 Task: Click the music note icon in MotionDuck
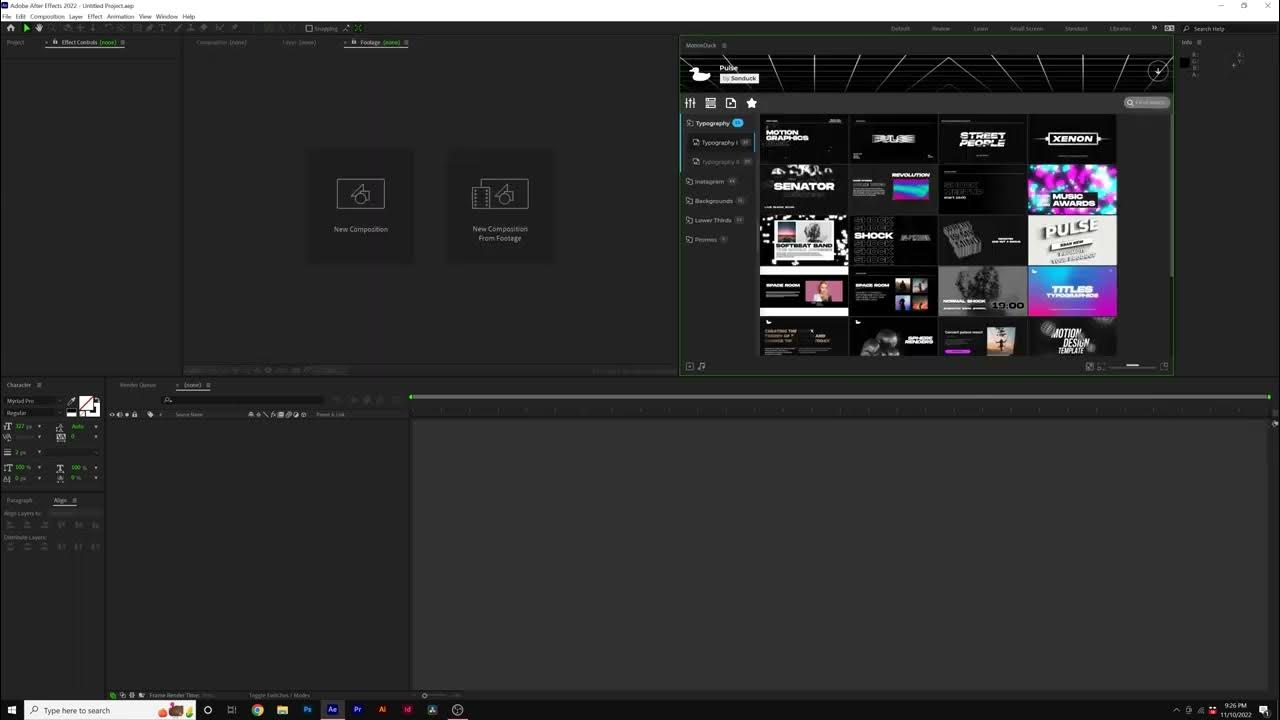coord(702,366)
